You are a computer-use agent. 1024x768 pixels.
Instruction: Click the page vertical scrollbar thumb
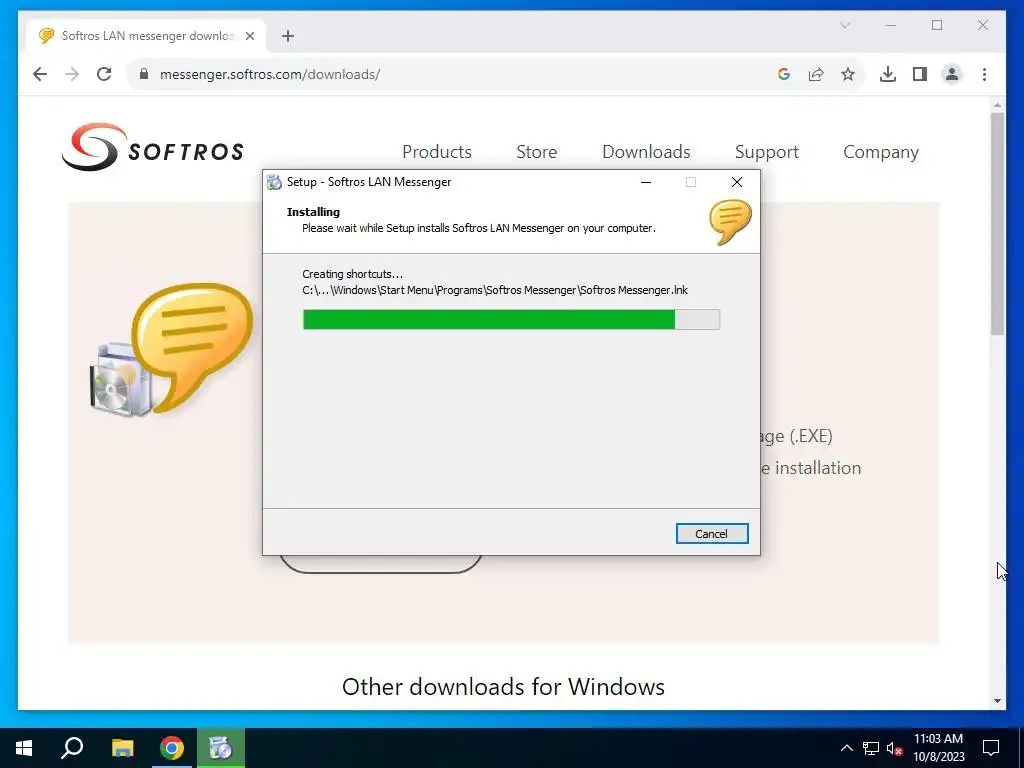[x=997, y=224]
